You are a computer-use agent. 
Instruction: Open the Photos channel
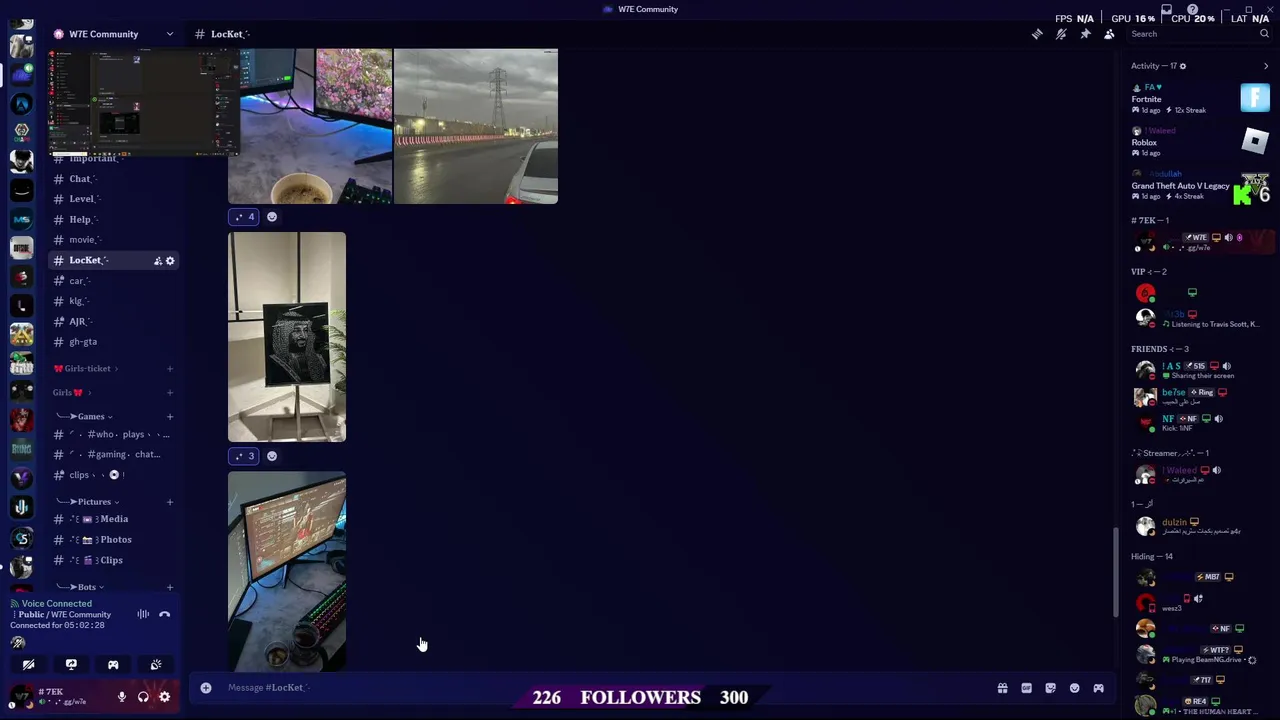[113, 540]
